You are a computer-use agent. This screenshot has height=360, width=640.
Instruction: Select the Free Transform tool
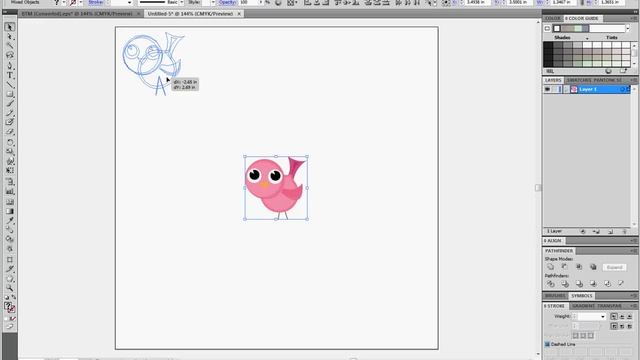tap(10, 171)
